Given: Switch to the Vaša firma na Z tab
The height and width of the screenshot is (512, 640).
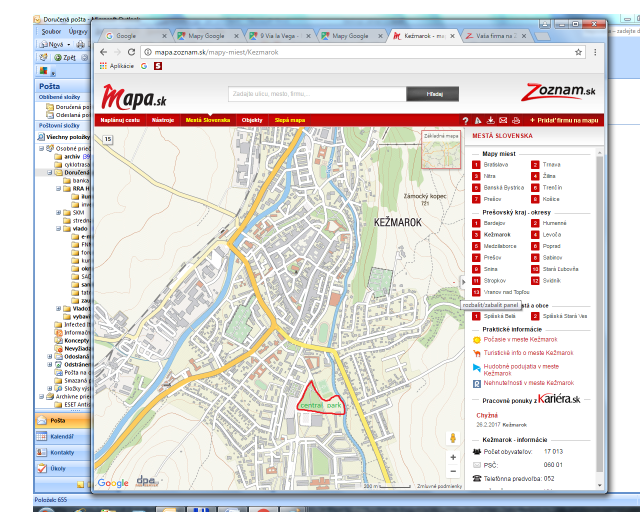Looking at the screenshot, I should click(x=496, y=36).
